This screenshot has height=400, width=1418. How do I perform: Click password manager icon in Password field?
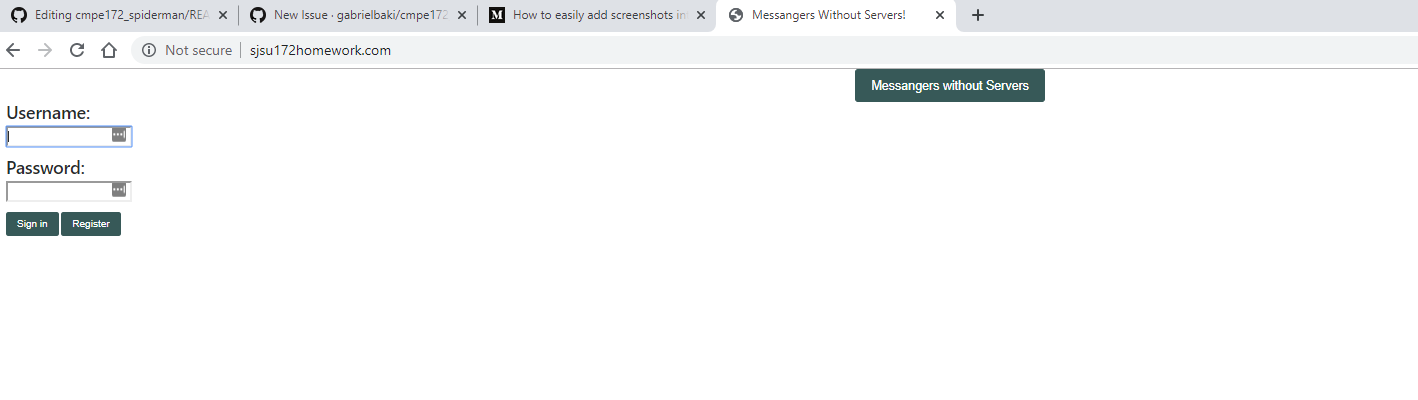pyautogui.click(x=119, y=190)
